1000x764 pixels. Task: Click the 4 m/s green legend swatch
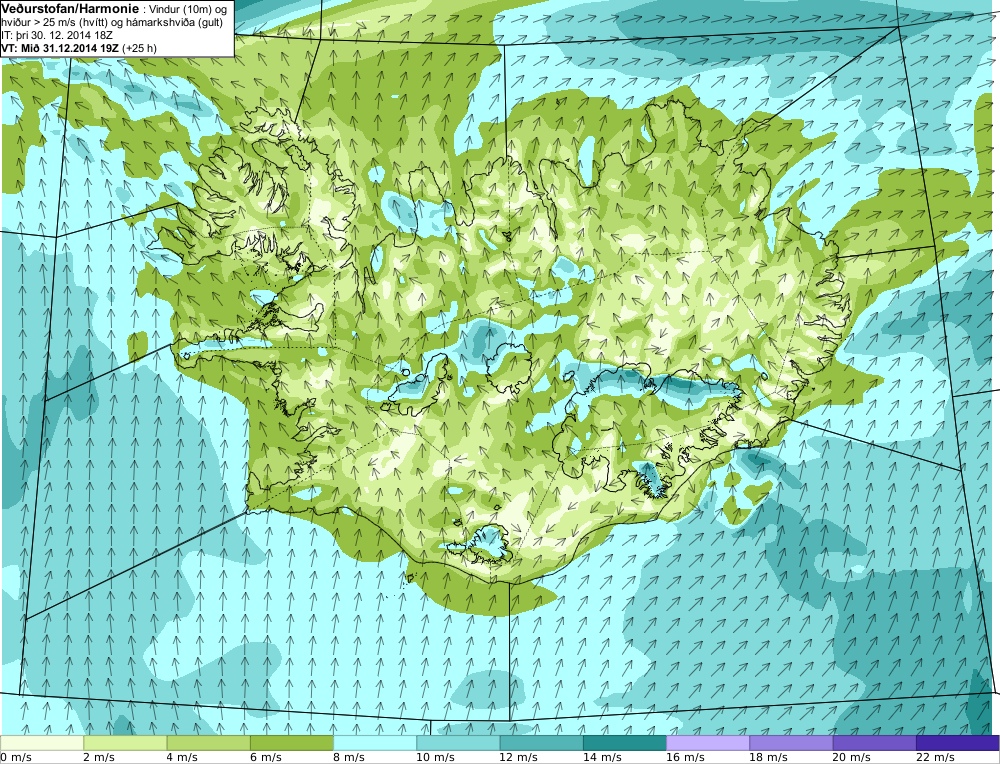coord(209,742)
